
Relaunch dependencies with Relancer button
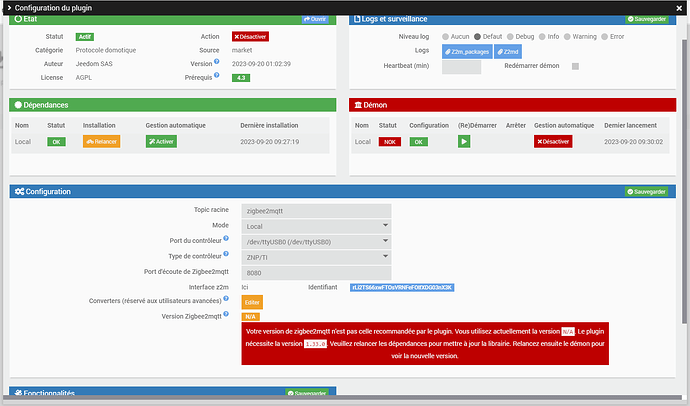pyautogui.click(x=102, y=142)
